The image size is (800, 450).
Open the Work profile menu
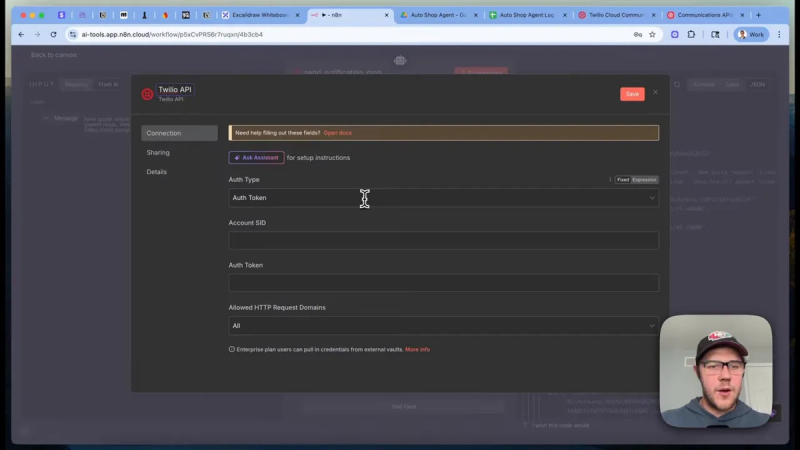tap(751, 35)
